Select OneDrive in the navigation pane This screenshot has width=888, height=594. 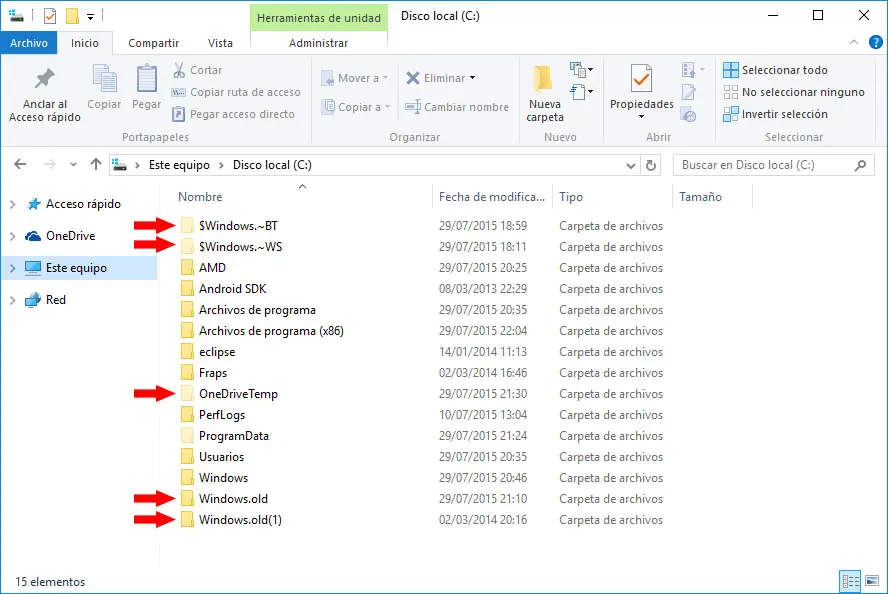coord(70,236)
